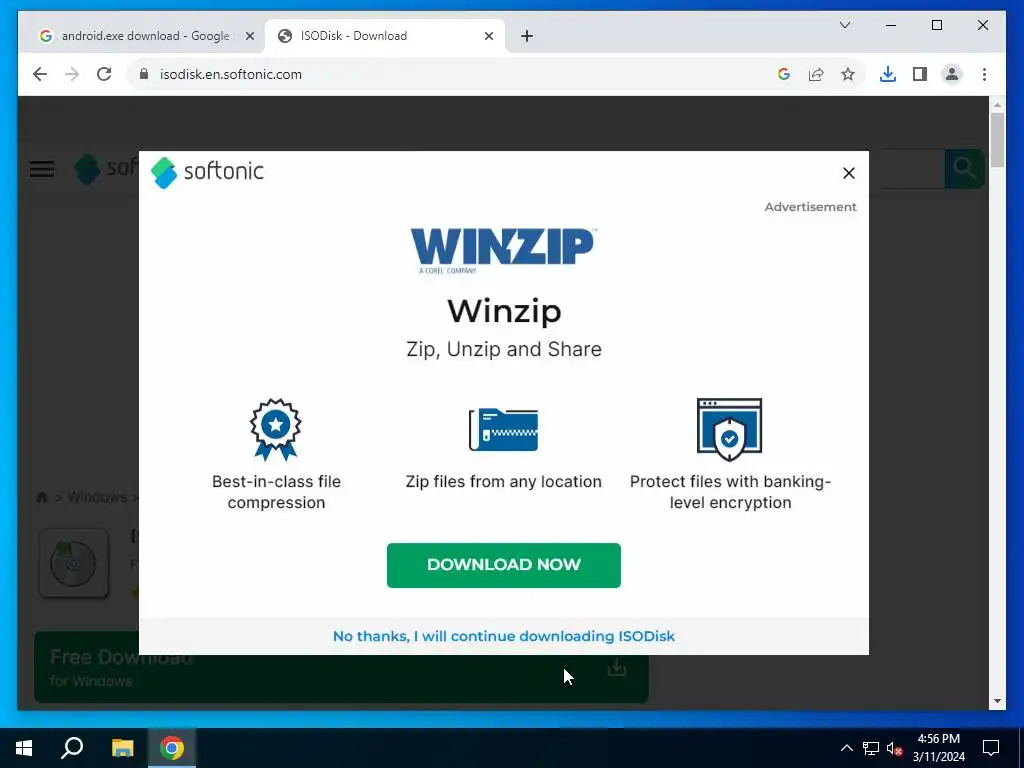Open File Explorer from taskbar
This screenshot has width=1024, height=768.
[x=122, y=748]
